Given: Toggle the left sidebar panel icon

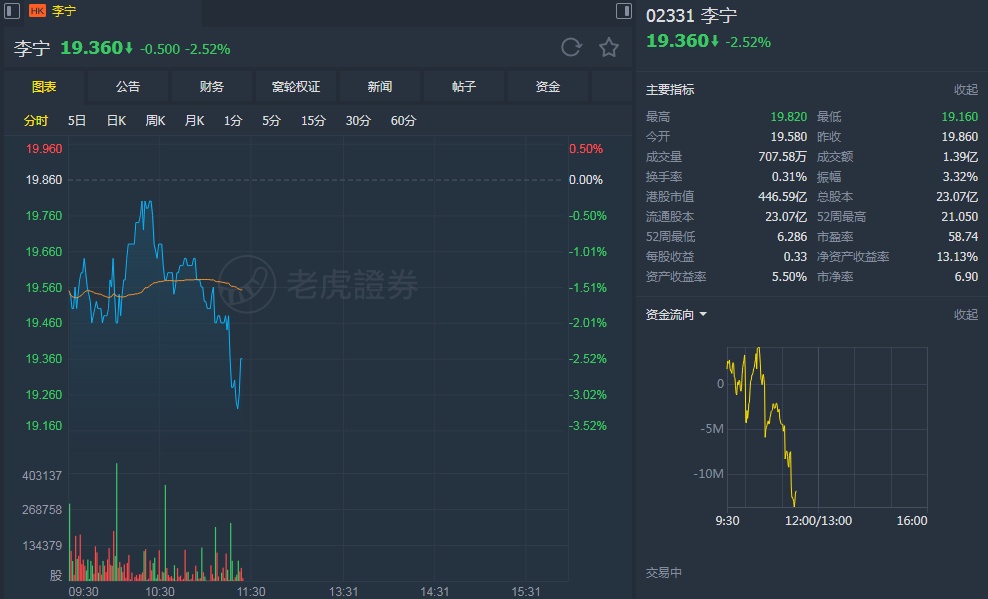Looking at the screenshot, I should point(12,11).
